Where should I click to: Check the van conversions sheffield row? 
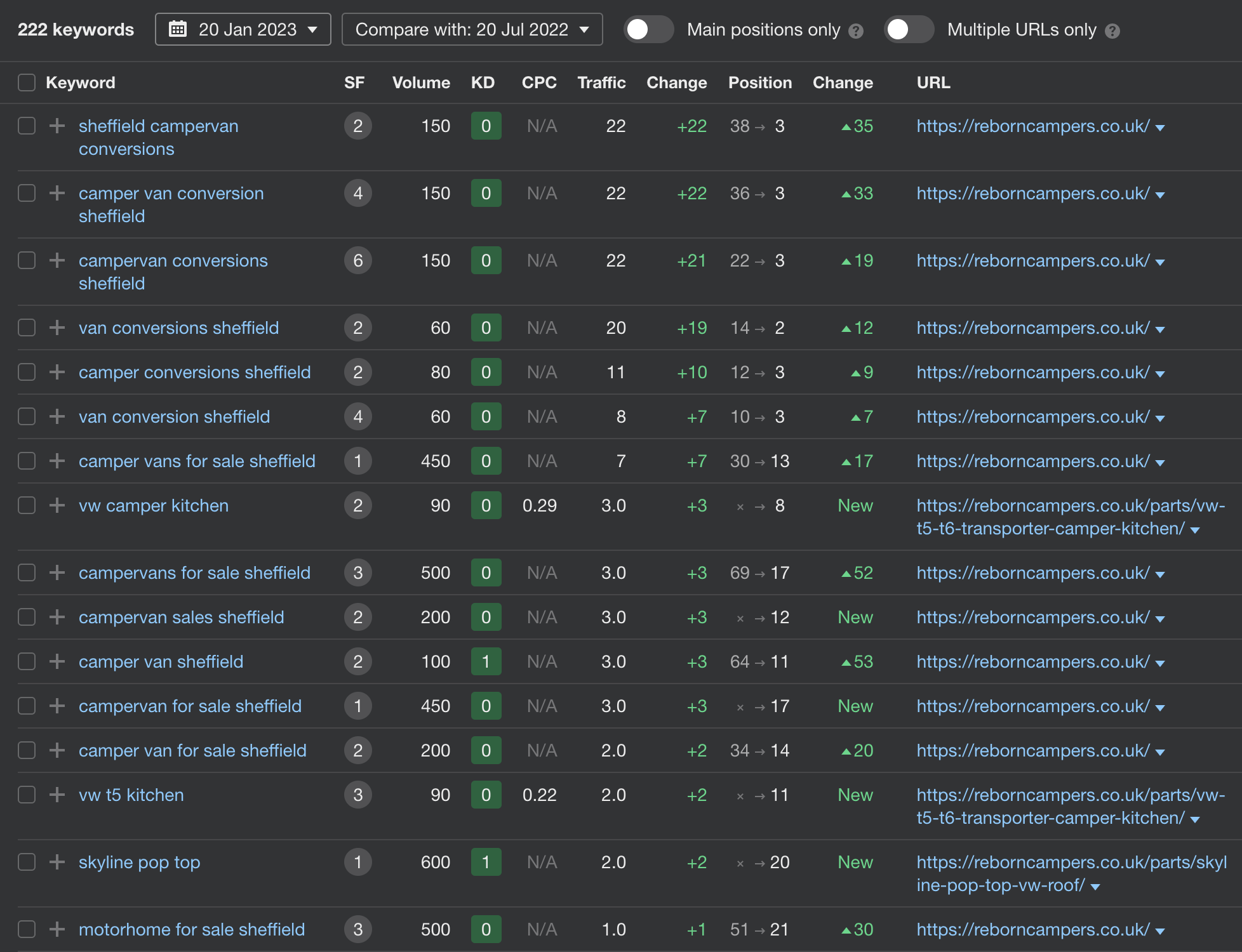27,327
